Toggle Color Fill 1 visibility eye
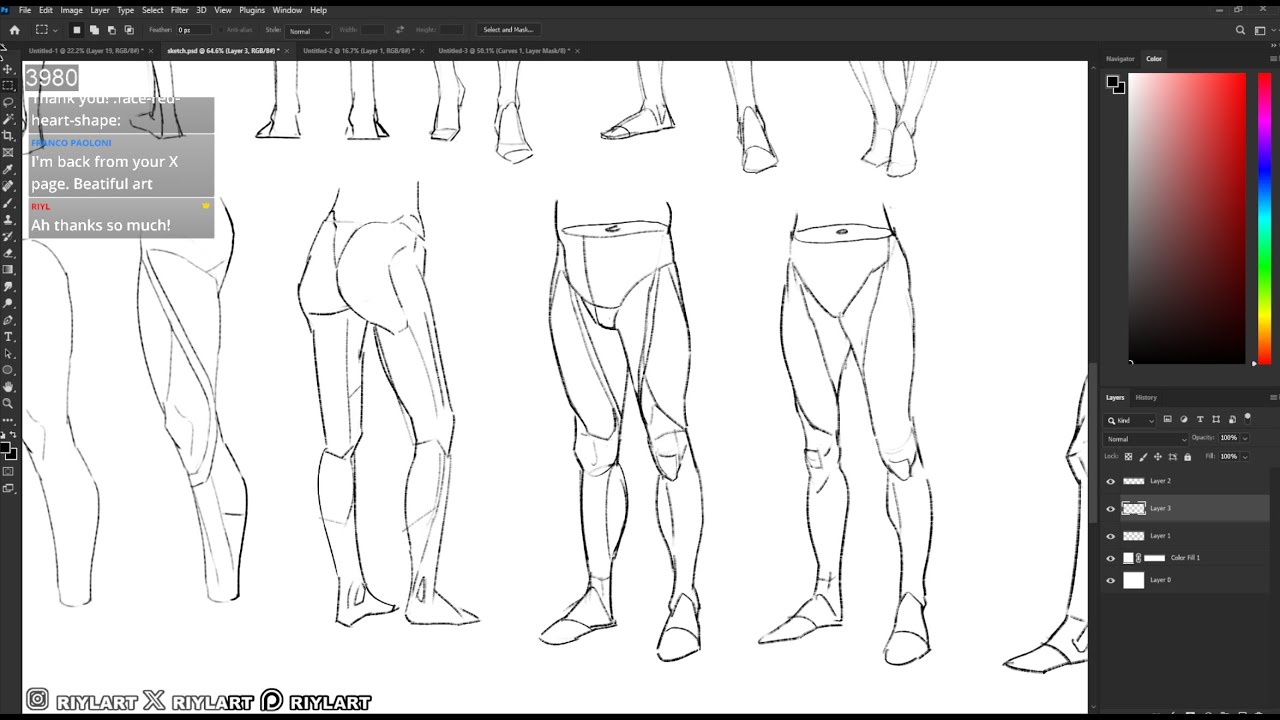 click(x=1110, y=558)
